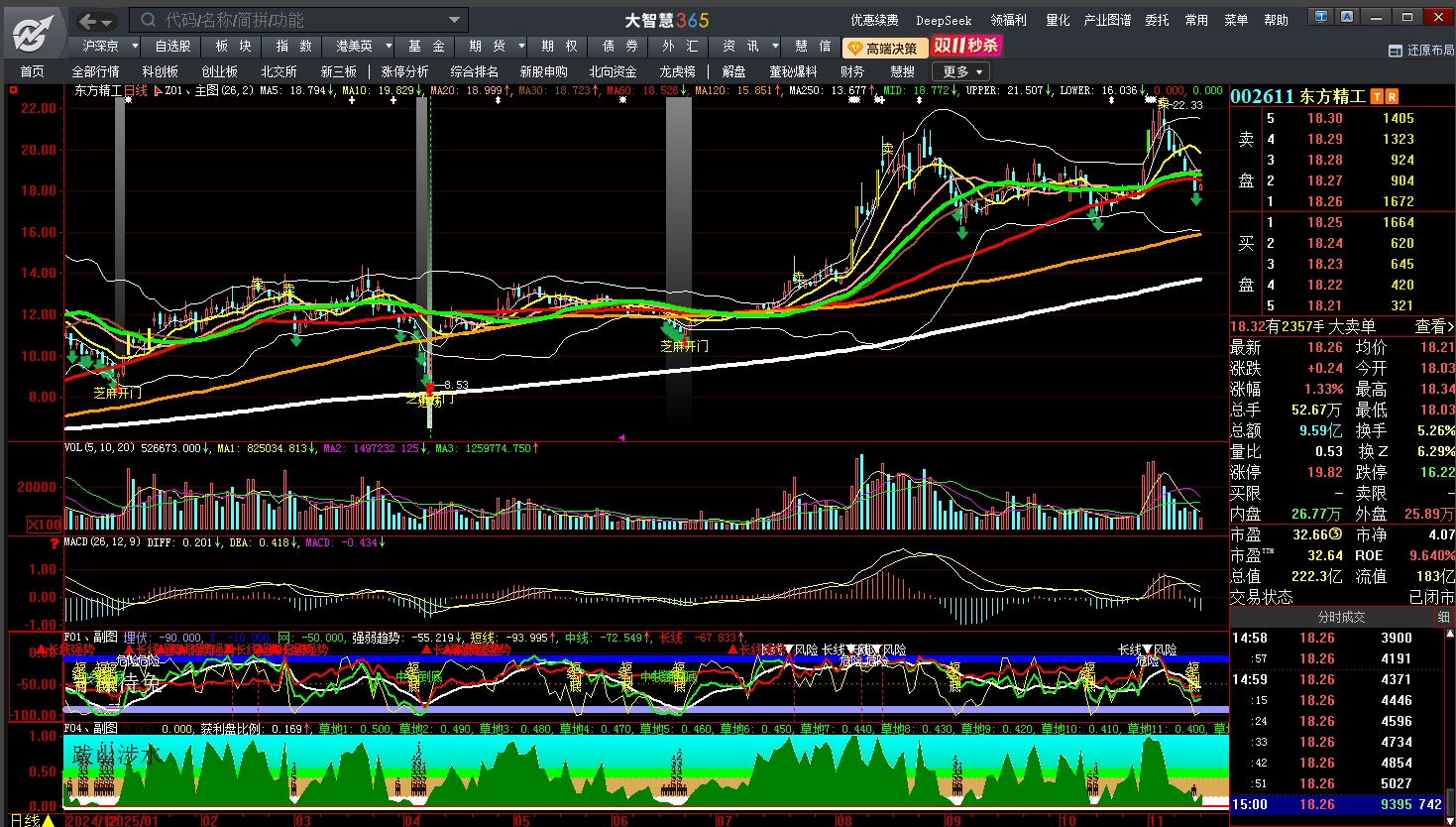The width and height of the screenshot is (1456, 827).
Task: Click sell level 5 price 18.30
Action: pos(1324,118)
